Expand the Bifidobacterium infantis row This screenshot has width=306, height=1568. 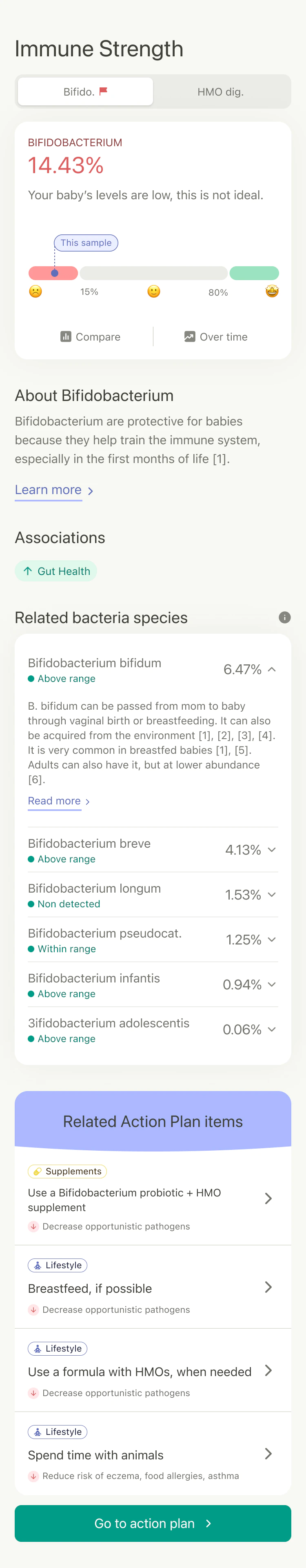273,984
